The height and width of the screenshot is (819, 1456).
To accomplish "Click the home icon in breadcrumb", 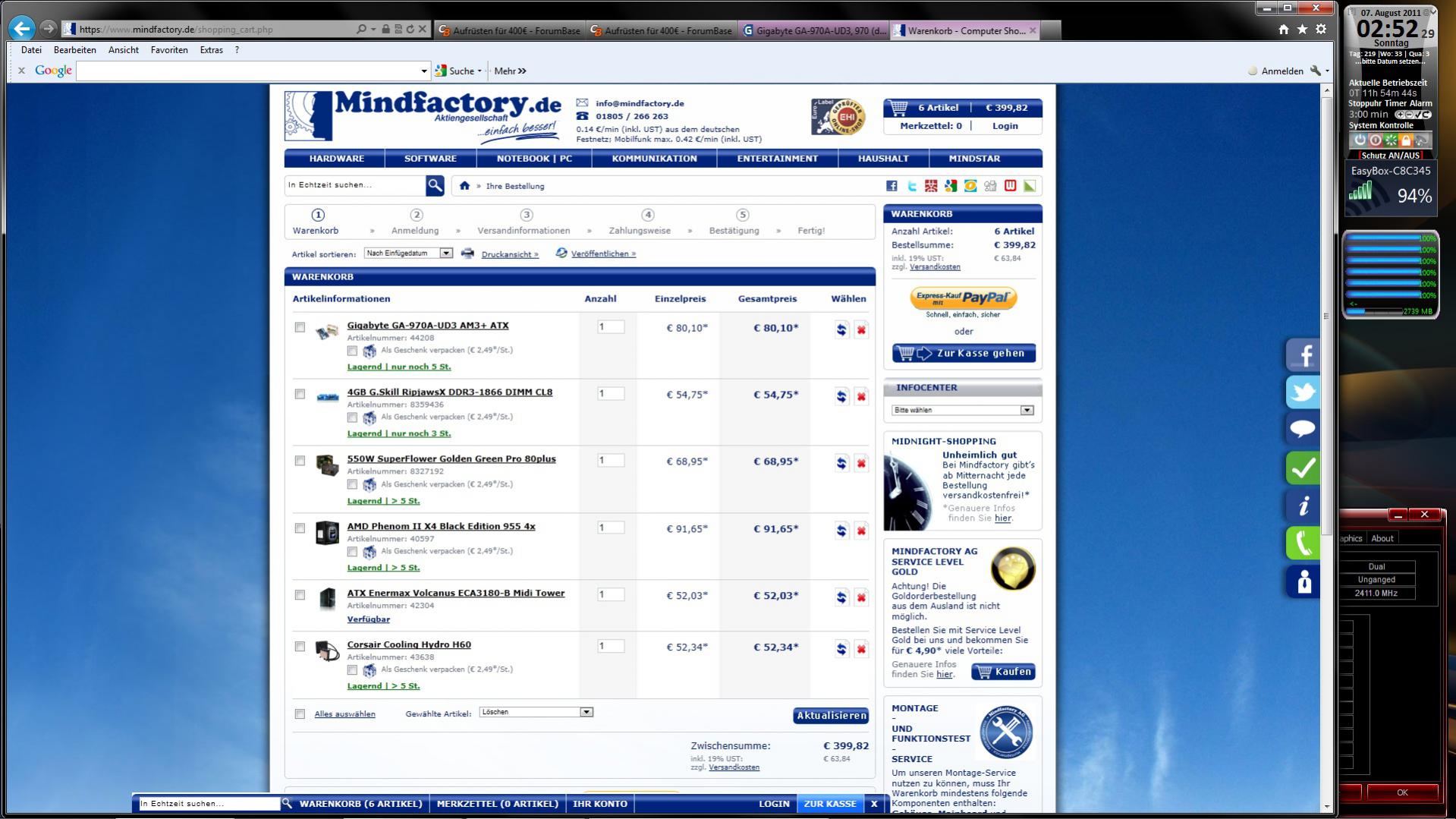I will point(464,186).
